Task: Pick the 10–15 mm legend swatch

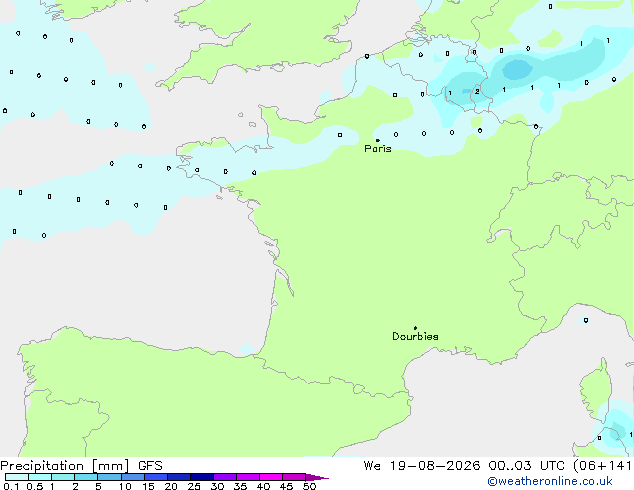Action: point(133,477)
